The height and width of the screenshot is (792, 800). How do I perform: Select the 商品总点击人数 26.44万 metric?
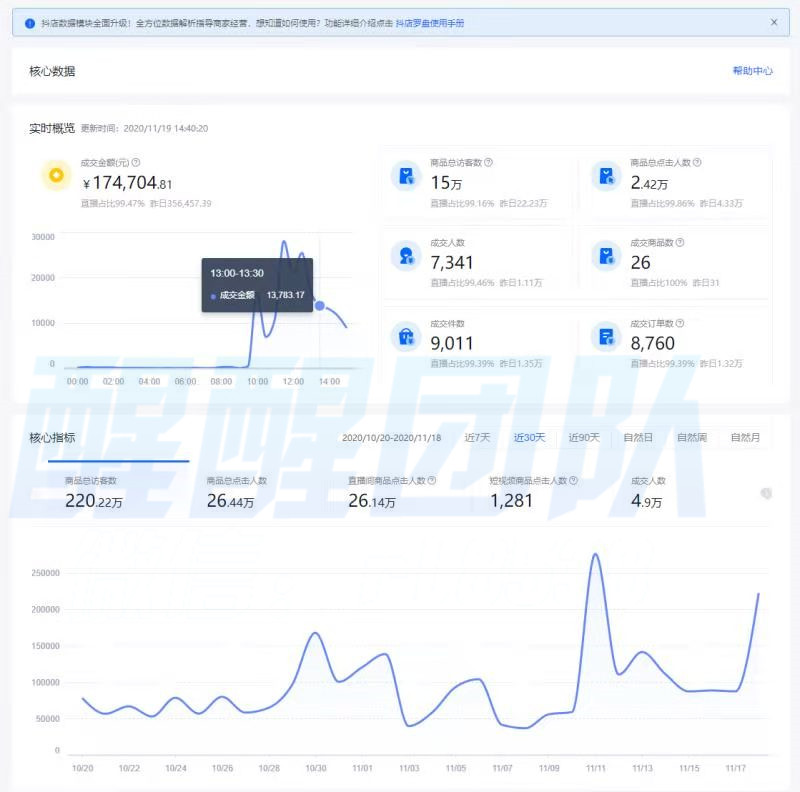tap(237, 493)
